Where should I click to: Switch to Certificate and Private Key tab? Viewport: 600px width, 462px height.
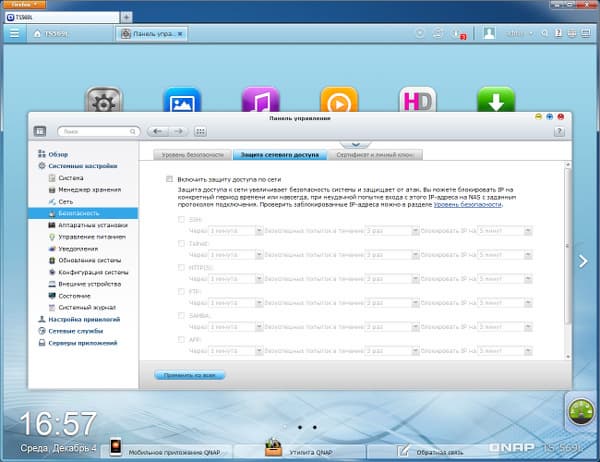coord(375,155)
